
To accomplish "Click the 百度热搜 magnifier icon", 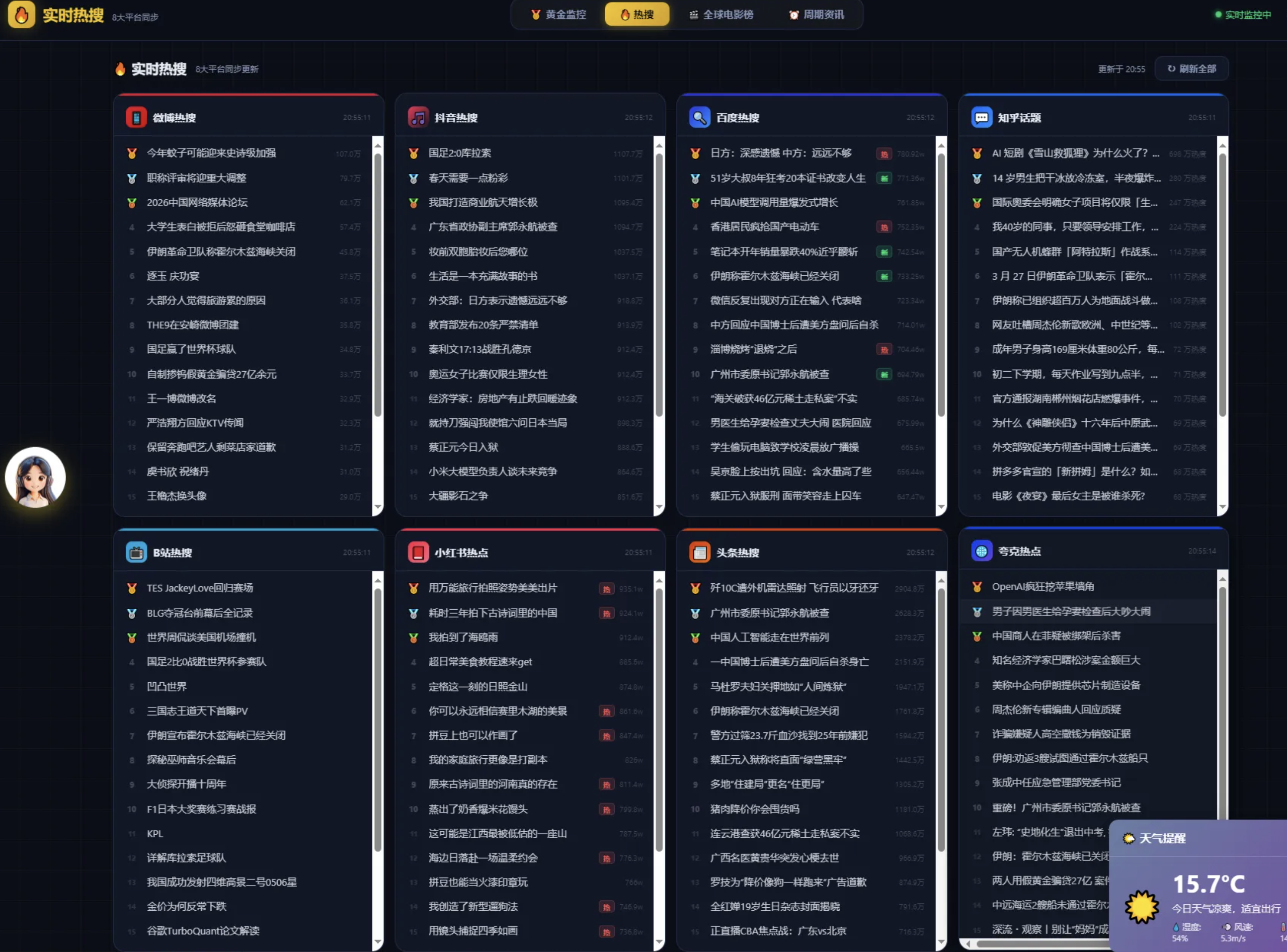I will pyautogui.click(x=700, y=117).
